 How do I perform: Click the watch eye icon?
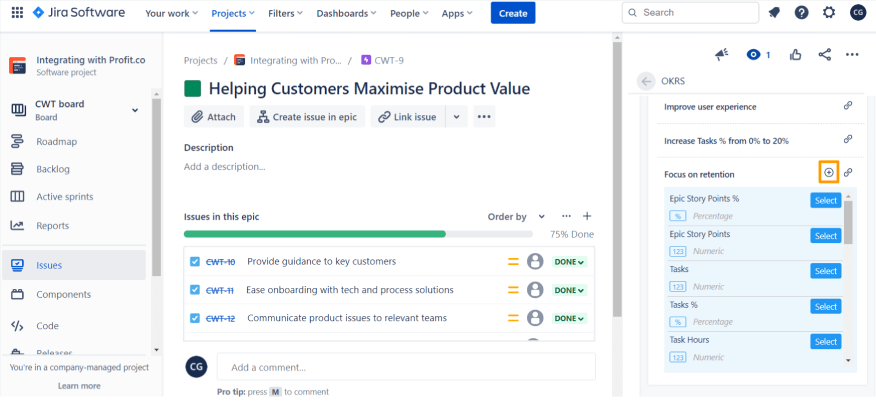point(754,54)
